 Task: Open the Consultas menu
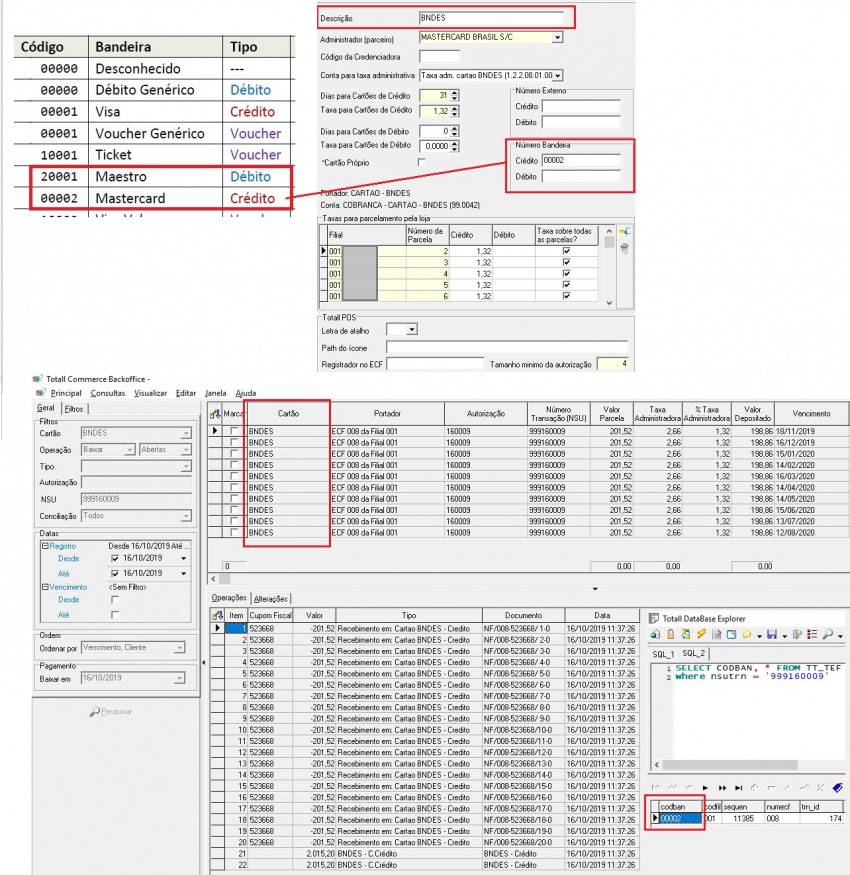tap(107, 393)
